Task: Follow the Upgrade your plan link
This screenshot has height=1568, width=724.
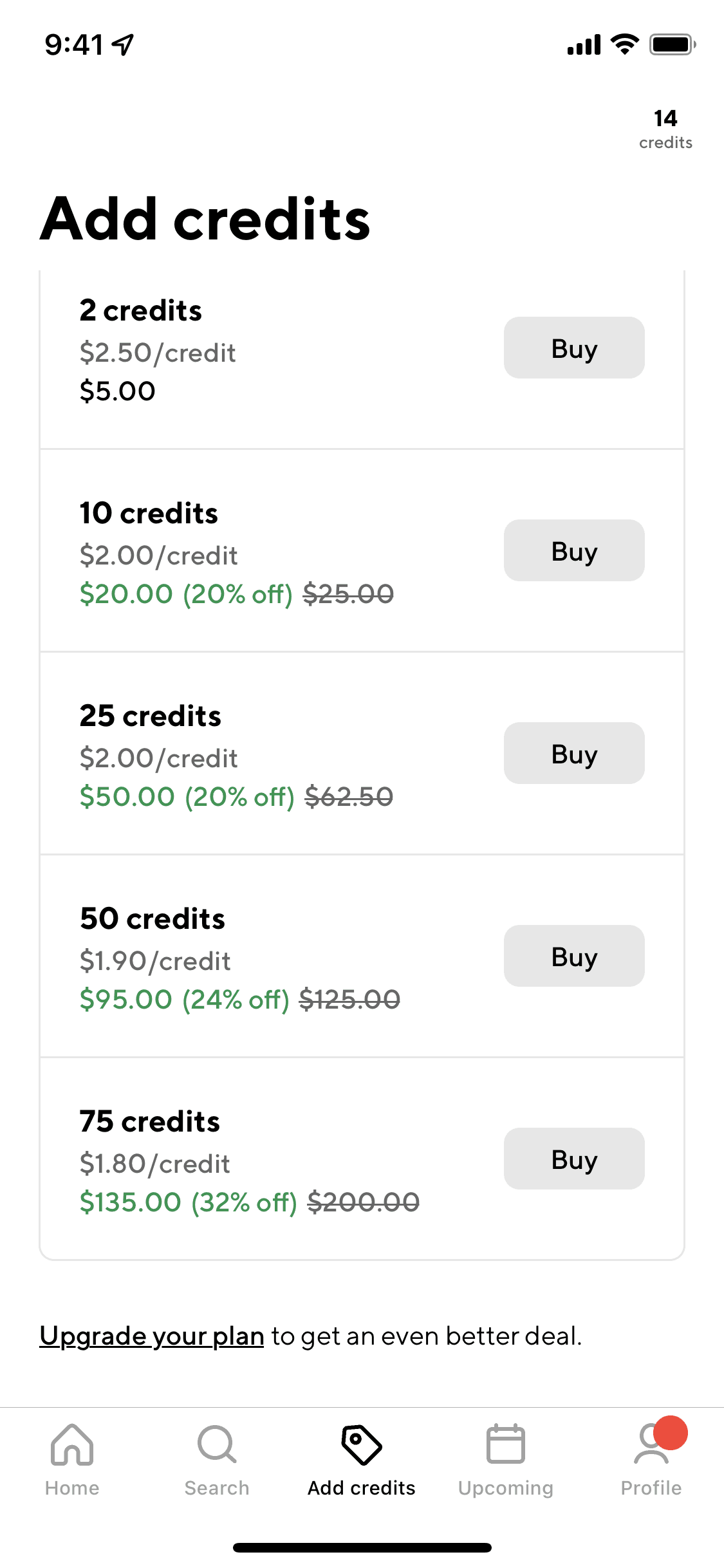Action: pyautogui.click(x=152, y=1336)
